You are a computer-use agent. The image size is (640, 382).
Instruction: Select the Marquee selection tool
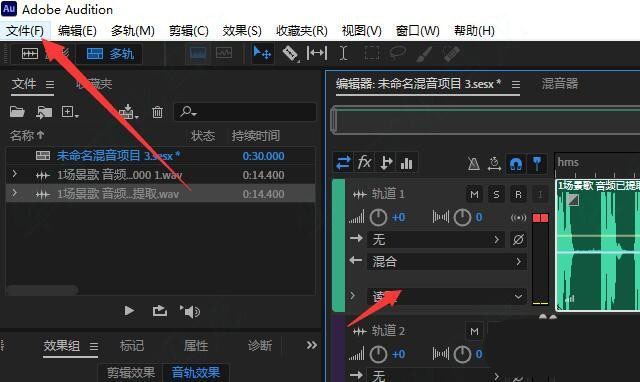tap(371, 53)
